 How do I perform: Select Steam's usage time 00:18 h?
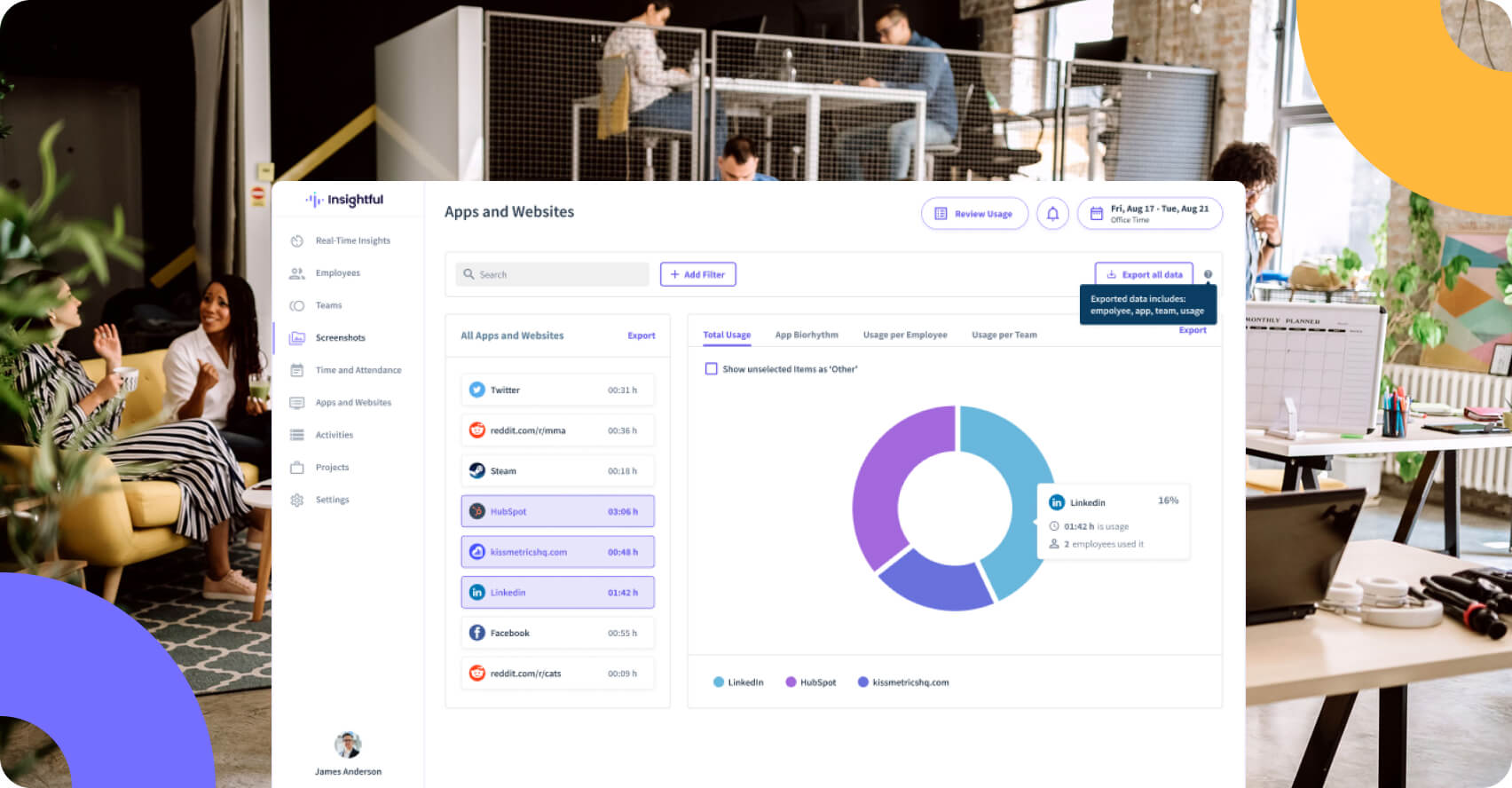tap(622, 471)
